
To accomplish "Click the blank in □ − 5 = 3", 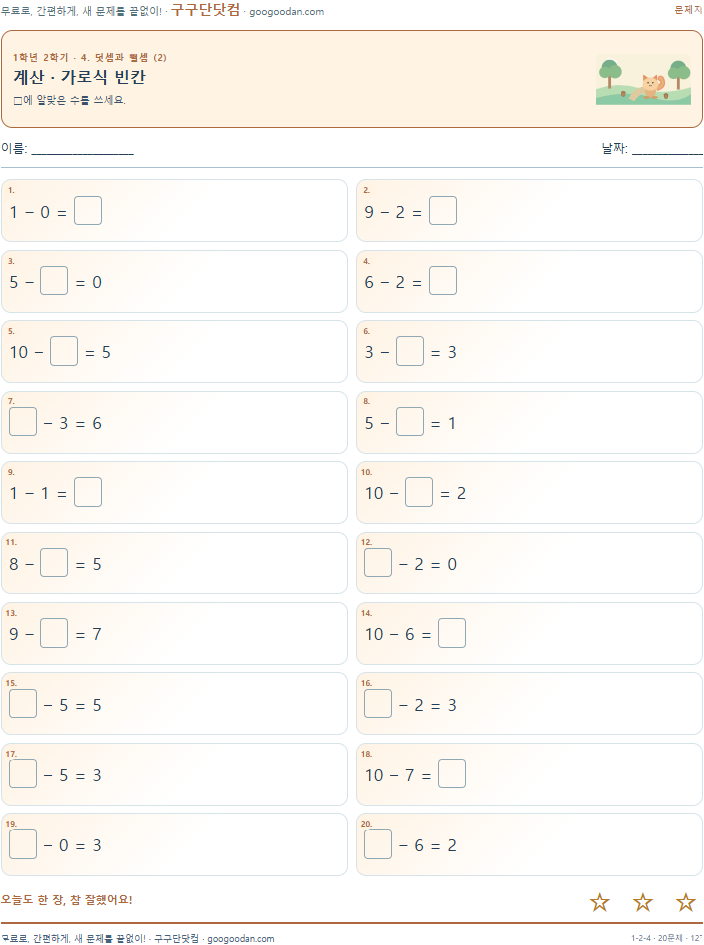I will coord(23,774).
